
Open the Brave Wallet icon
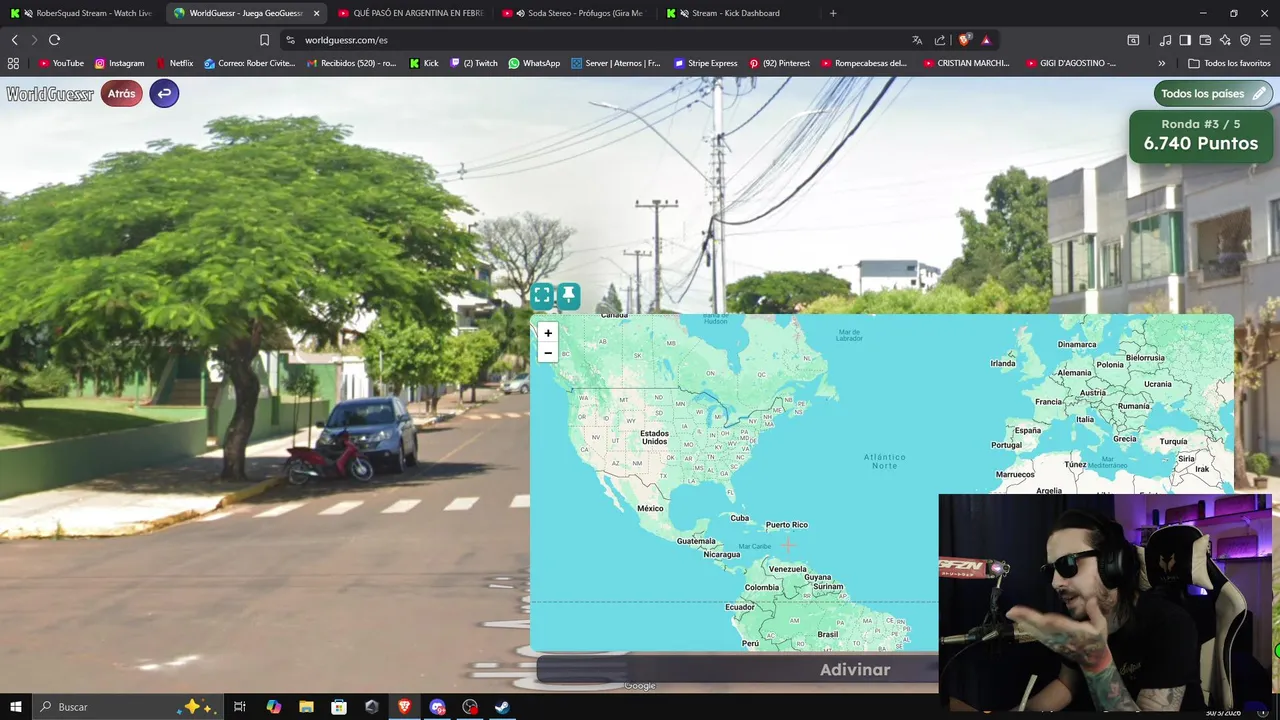point(1205,40)
